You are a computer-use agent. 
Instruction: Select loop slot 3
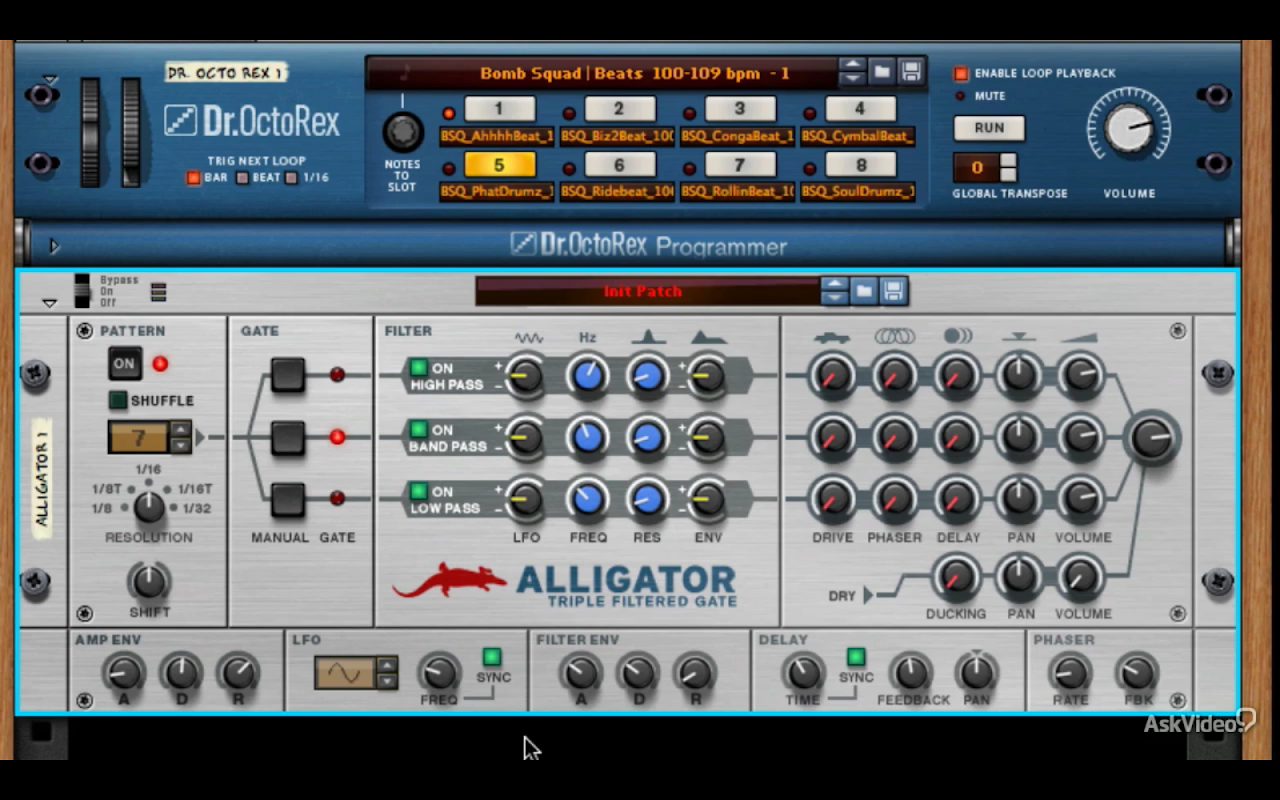click(x=740, y=109)
